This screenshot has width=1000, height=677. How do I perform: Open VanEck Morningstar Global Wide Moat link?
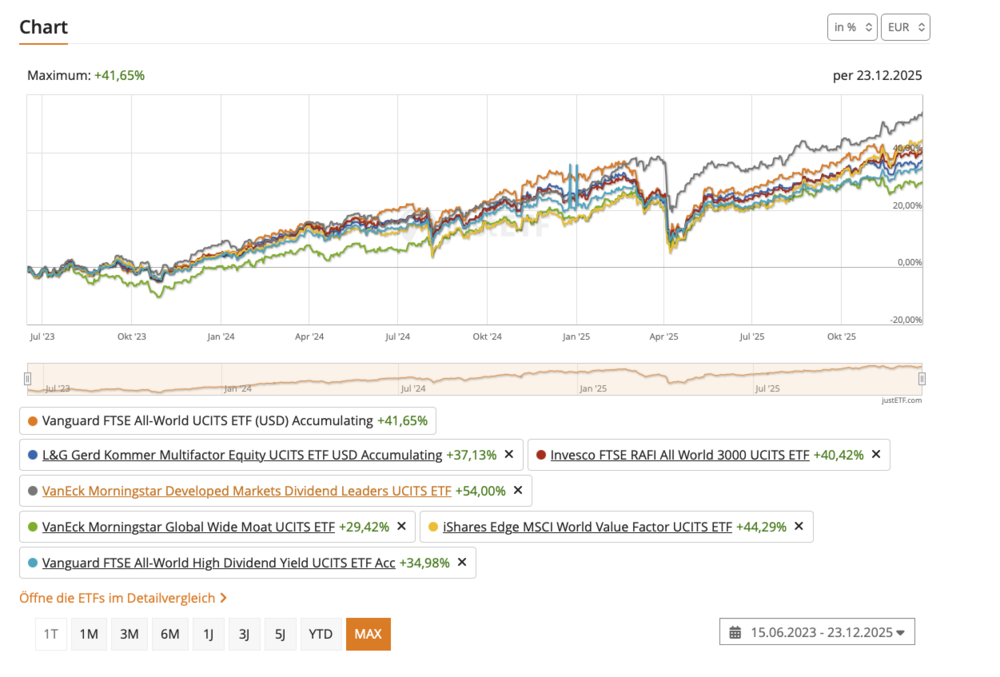[x=188, y=527]
